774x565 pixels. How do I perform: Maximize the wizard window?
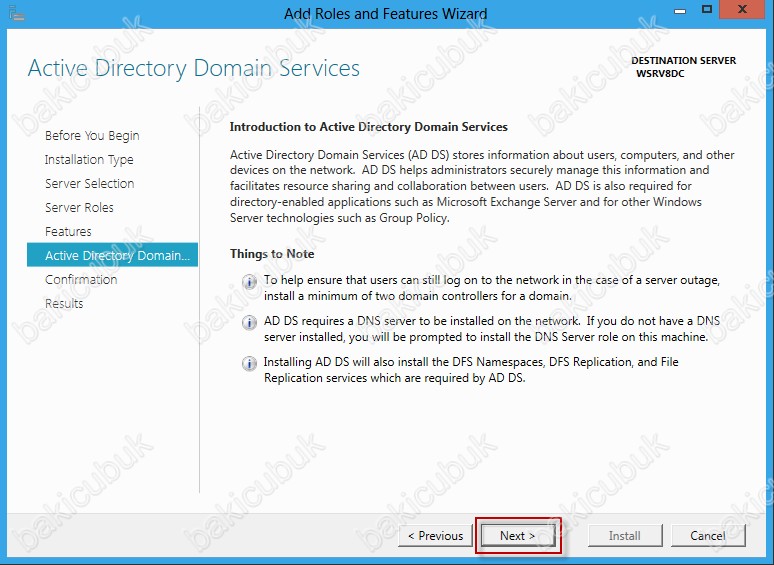[707, 10]
